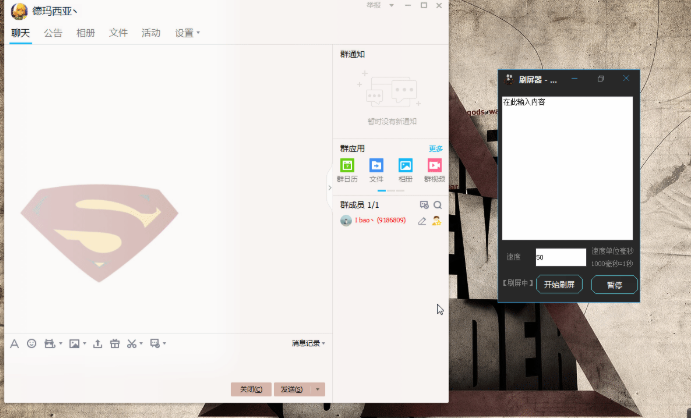Click the group avatar in title bar

tap(19, 11)
